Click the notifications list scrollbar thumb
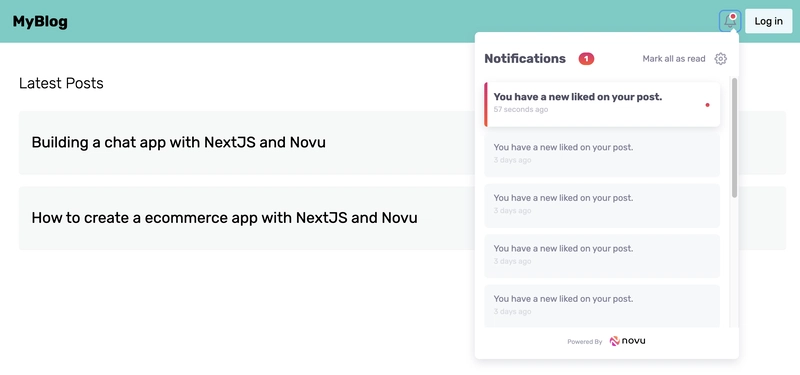 pos(734,138)
